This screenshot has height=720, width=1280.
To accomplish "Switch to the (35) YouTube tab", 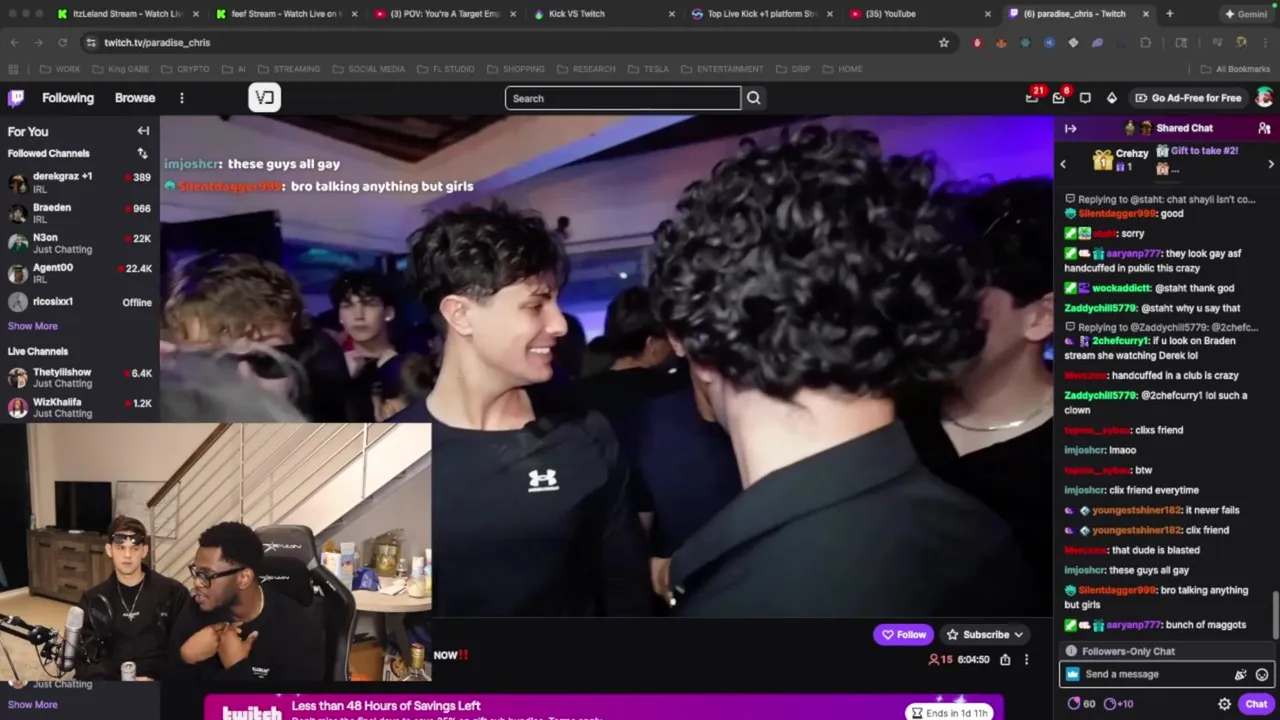I will coord(918,14).
